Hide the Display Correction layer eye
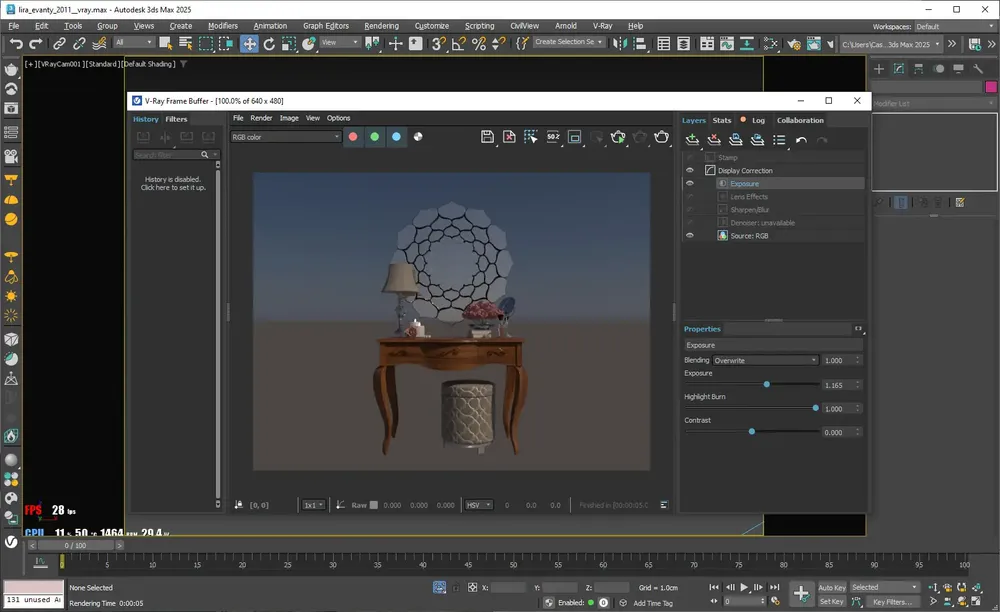Image resolution: width=1000 pixels, height=612 pixels. point(689,170)
